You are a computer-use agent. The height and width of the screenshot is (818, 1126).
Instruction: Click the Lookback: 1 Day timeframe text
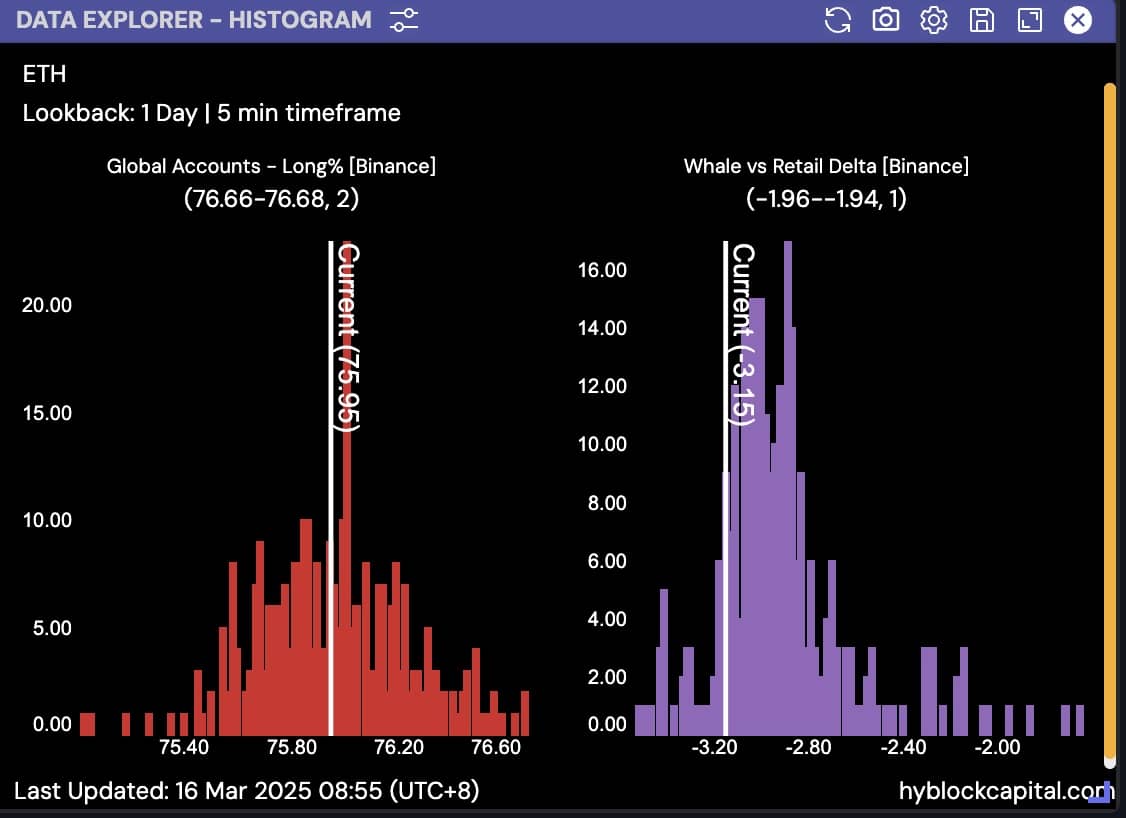pyautogui.click(x=211, y=113)
